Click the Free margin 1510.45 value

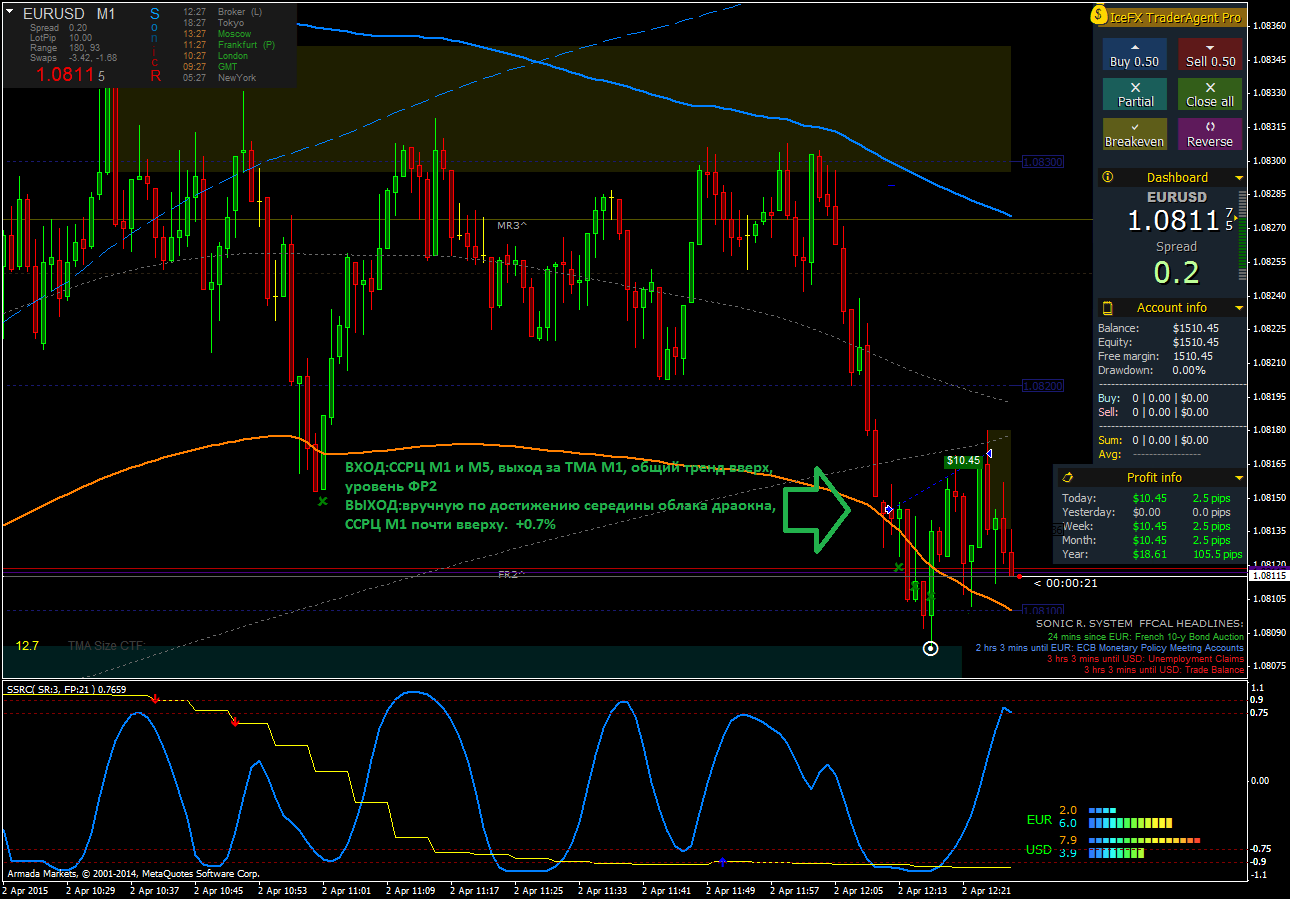[1192, 356]
